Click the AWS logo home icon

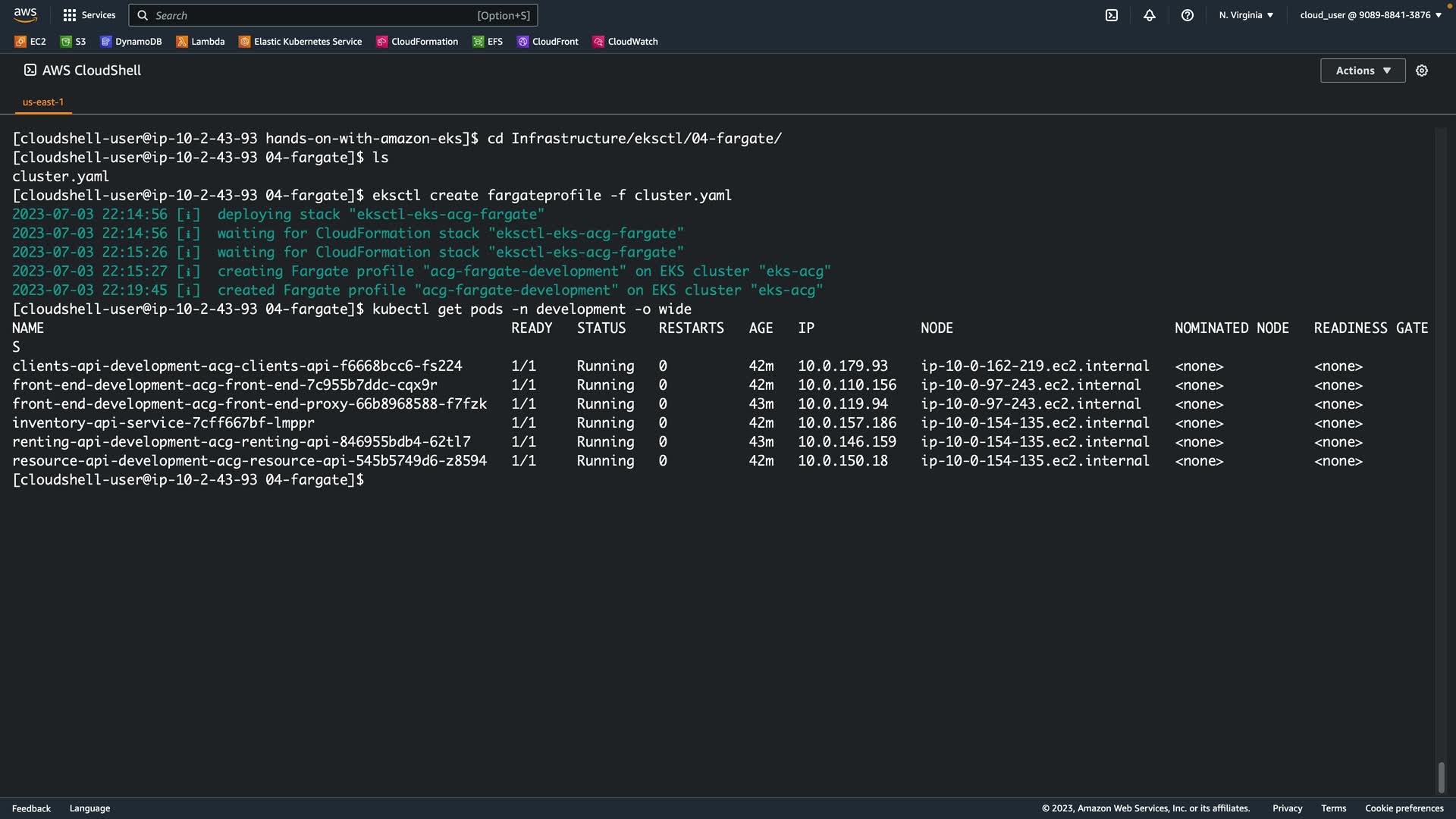pyautogui.click(x=25, y=14)
